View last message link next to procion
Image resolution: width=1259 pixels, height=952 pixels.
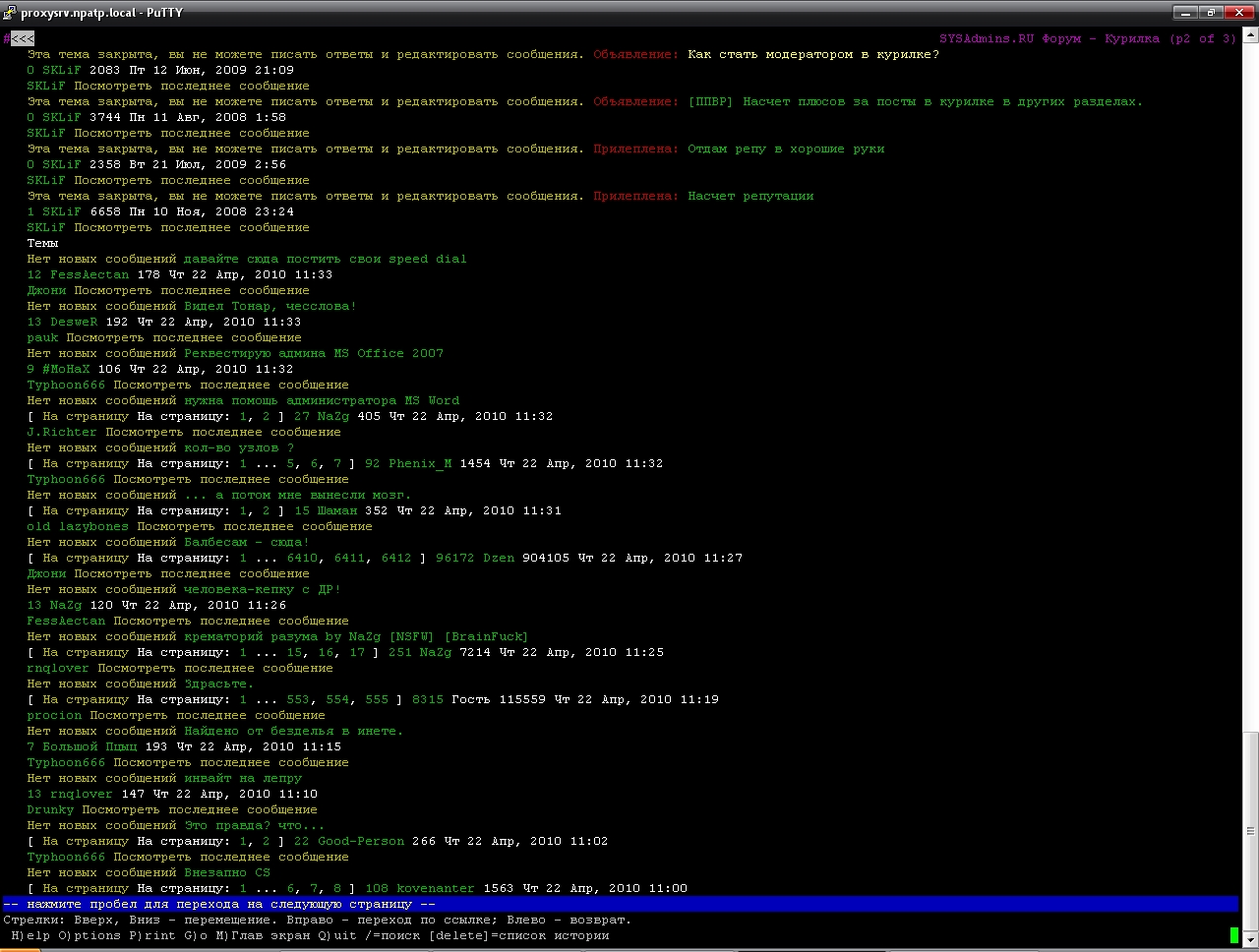click(x=208, y=715)
